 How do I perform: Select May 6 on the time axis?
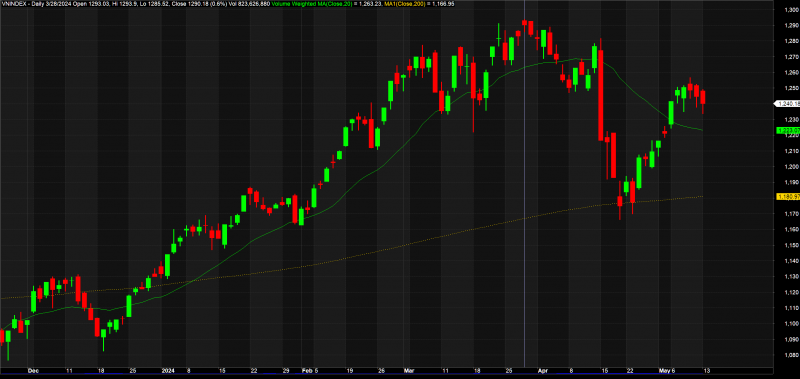667,370
